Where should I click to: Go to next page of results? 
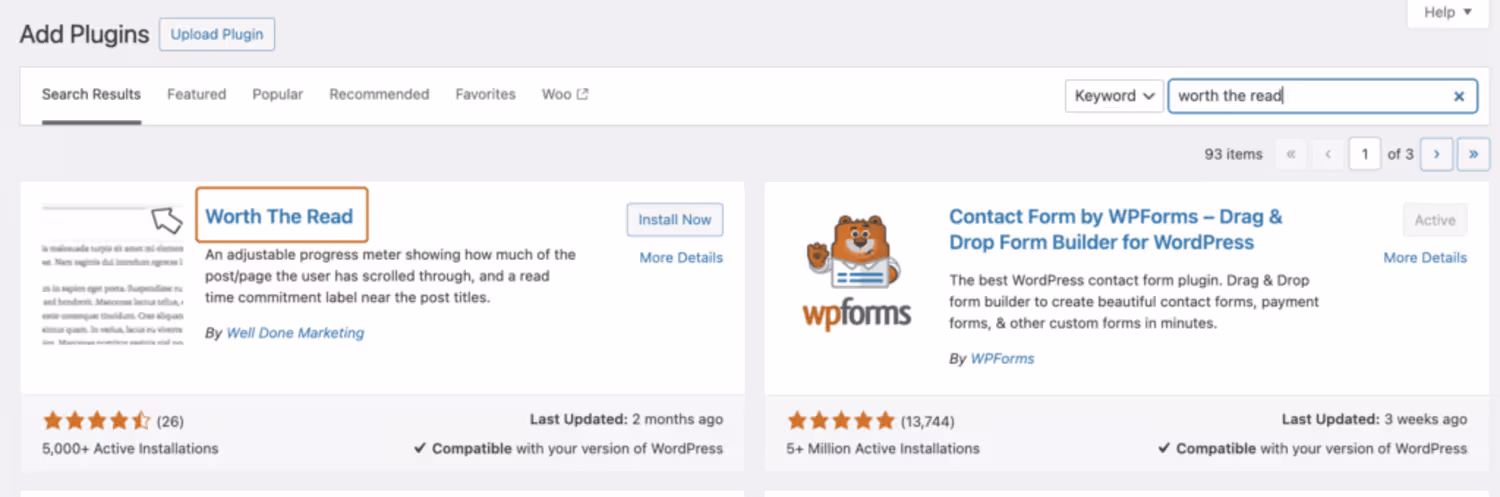pos(1437,154)
